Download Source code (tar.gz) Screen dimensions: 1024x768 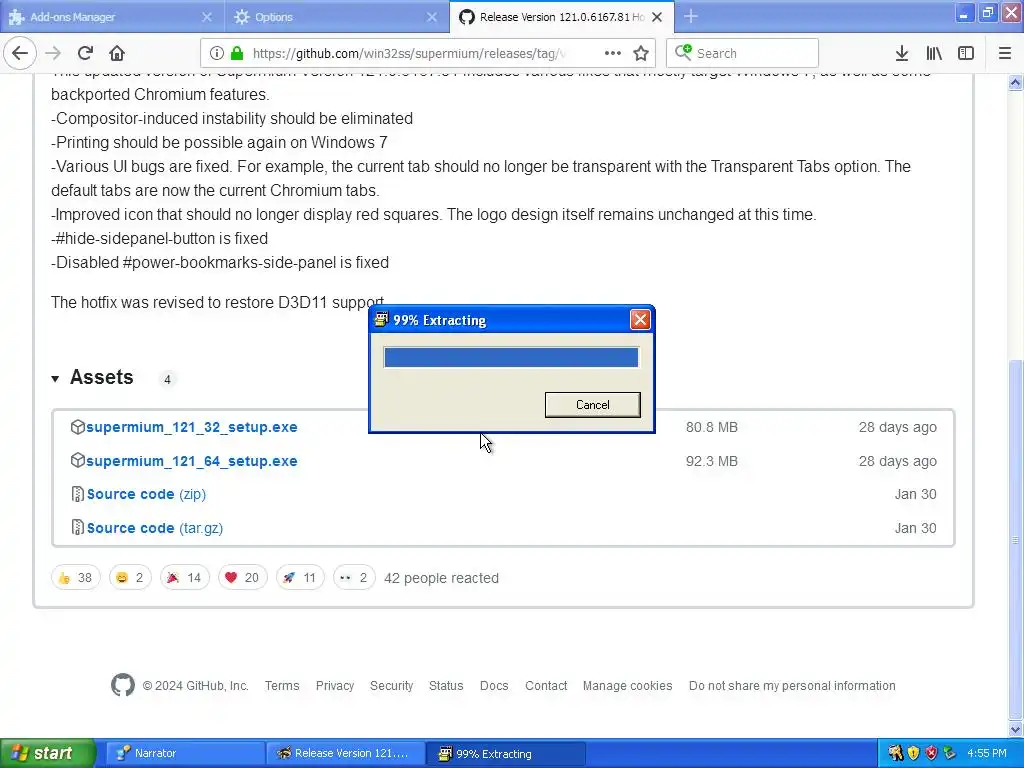point(155,528)
